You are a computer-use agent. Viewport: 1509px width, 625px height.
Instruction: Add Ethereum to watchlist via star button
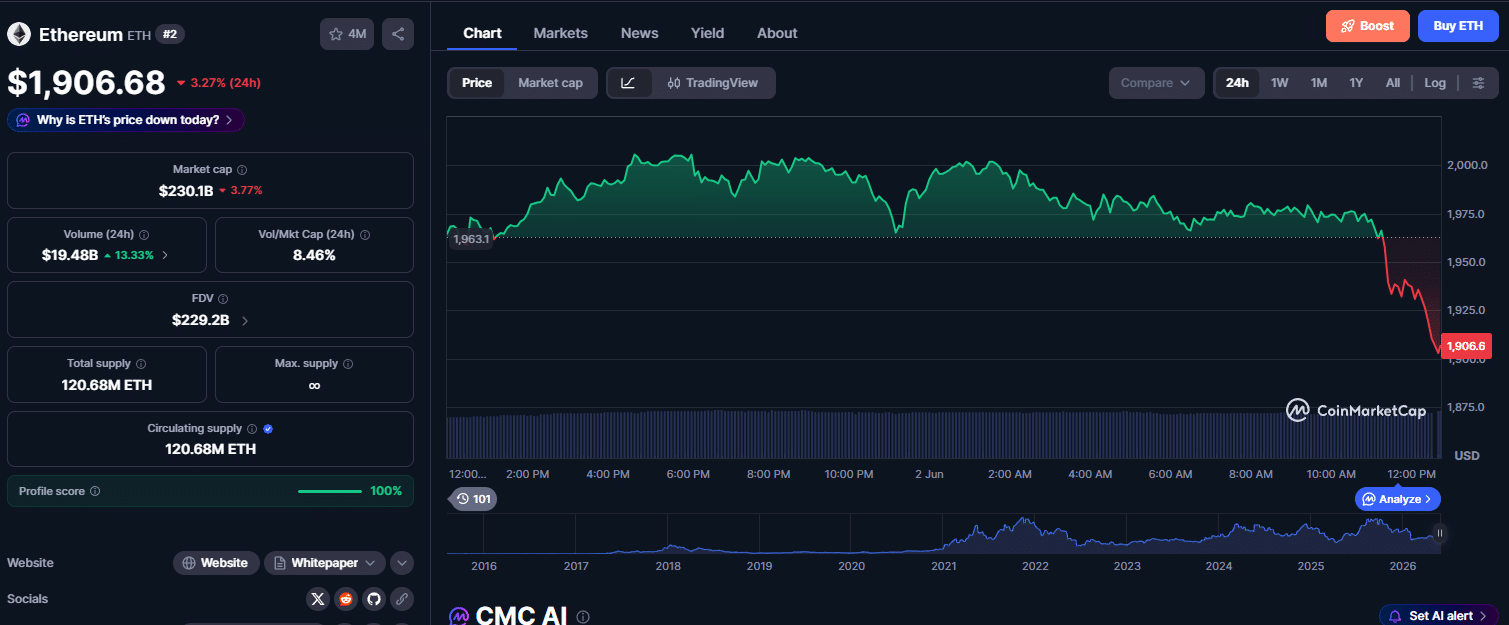(x=347, y=34)
